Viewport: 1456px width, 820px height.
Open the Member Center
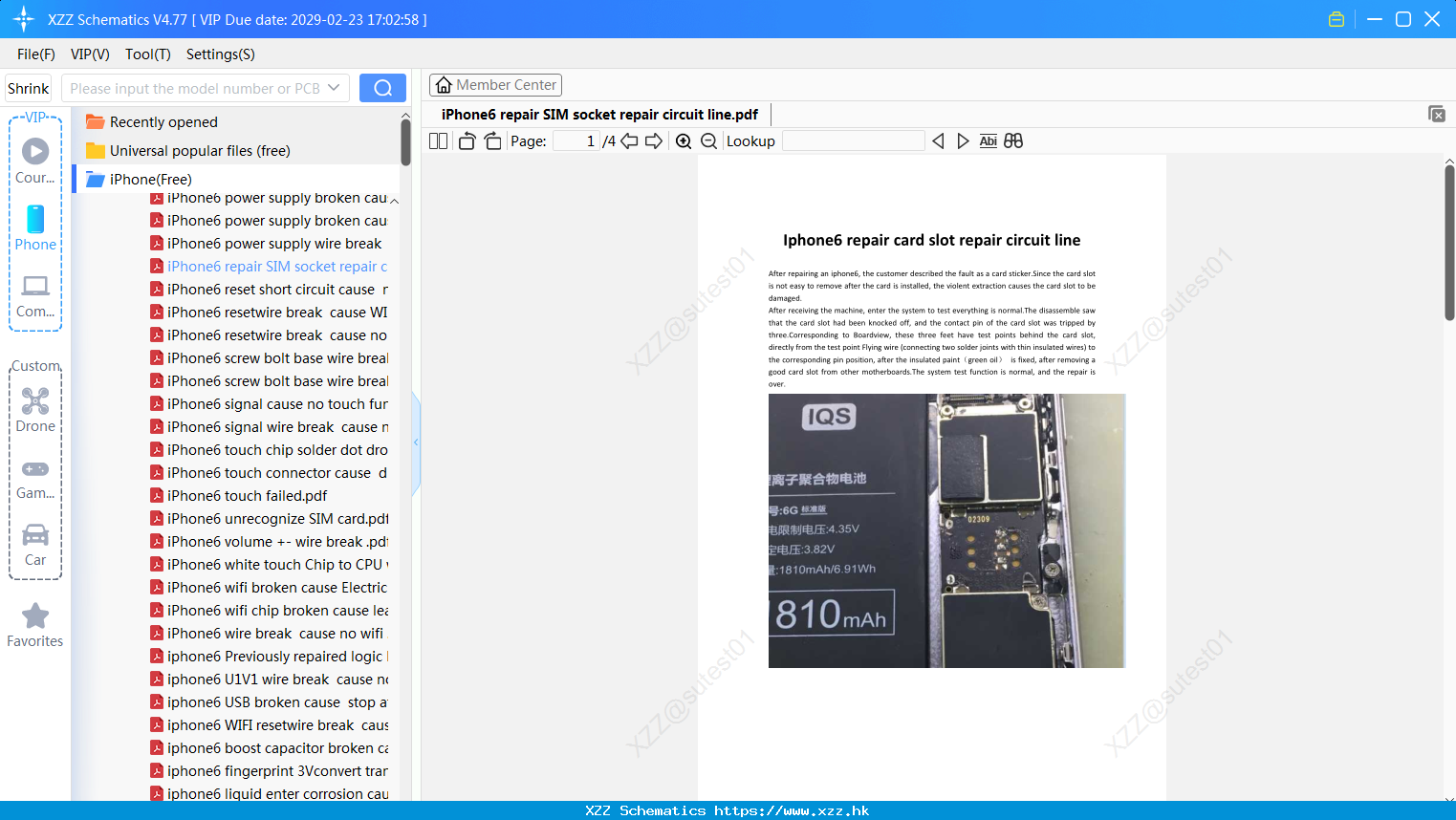coord(495,85)
